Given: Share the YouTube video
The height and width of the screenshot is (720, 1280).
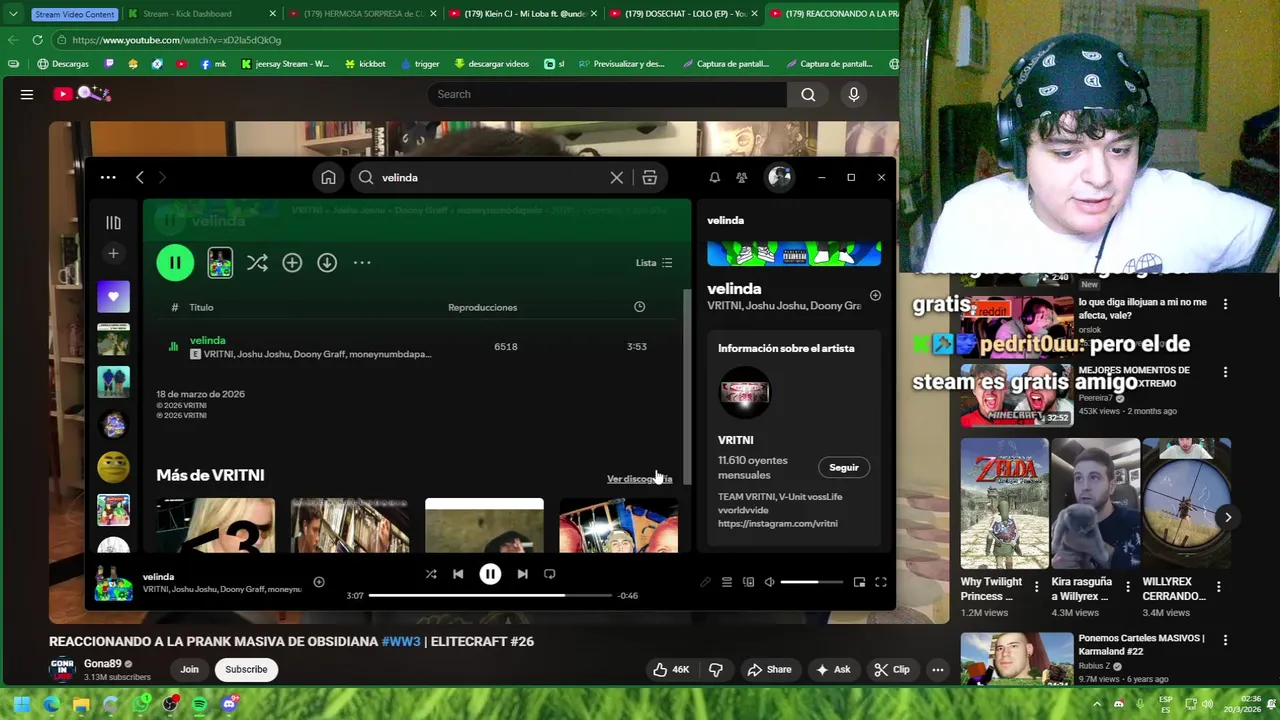Looking at the screenshot, I should click(770, 669).
